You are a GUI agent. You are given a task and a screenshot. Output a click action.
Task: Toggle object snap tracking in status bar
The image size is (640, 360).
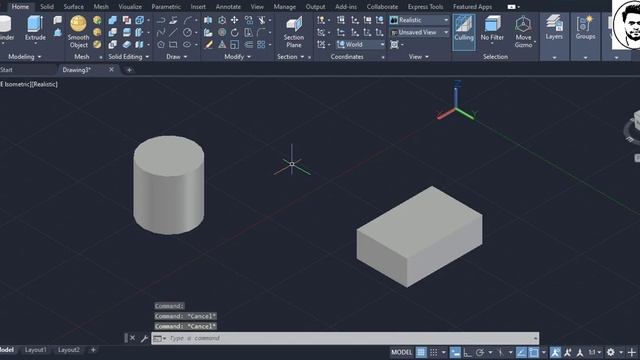point(521,352)
